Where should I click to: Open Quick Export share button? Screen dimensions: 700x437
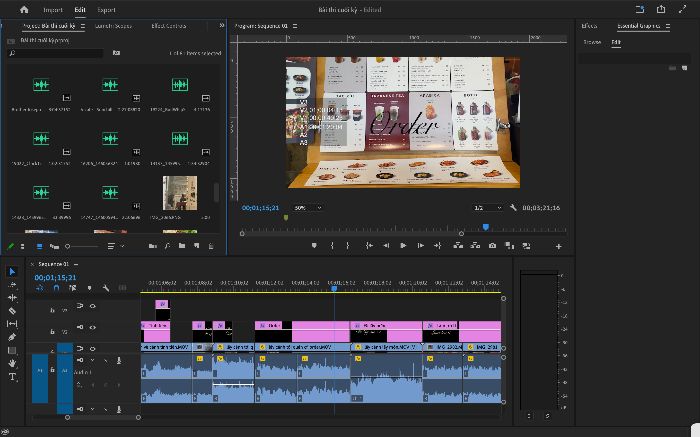661,9
